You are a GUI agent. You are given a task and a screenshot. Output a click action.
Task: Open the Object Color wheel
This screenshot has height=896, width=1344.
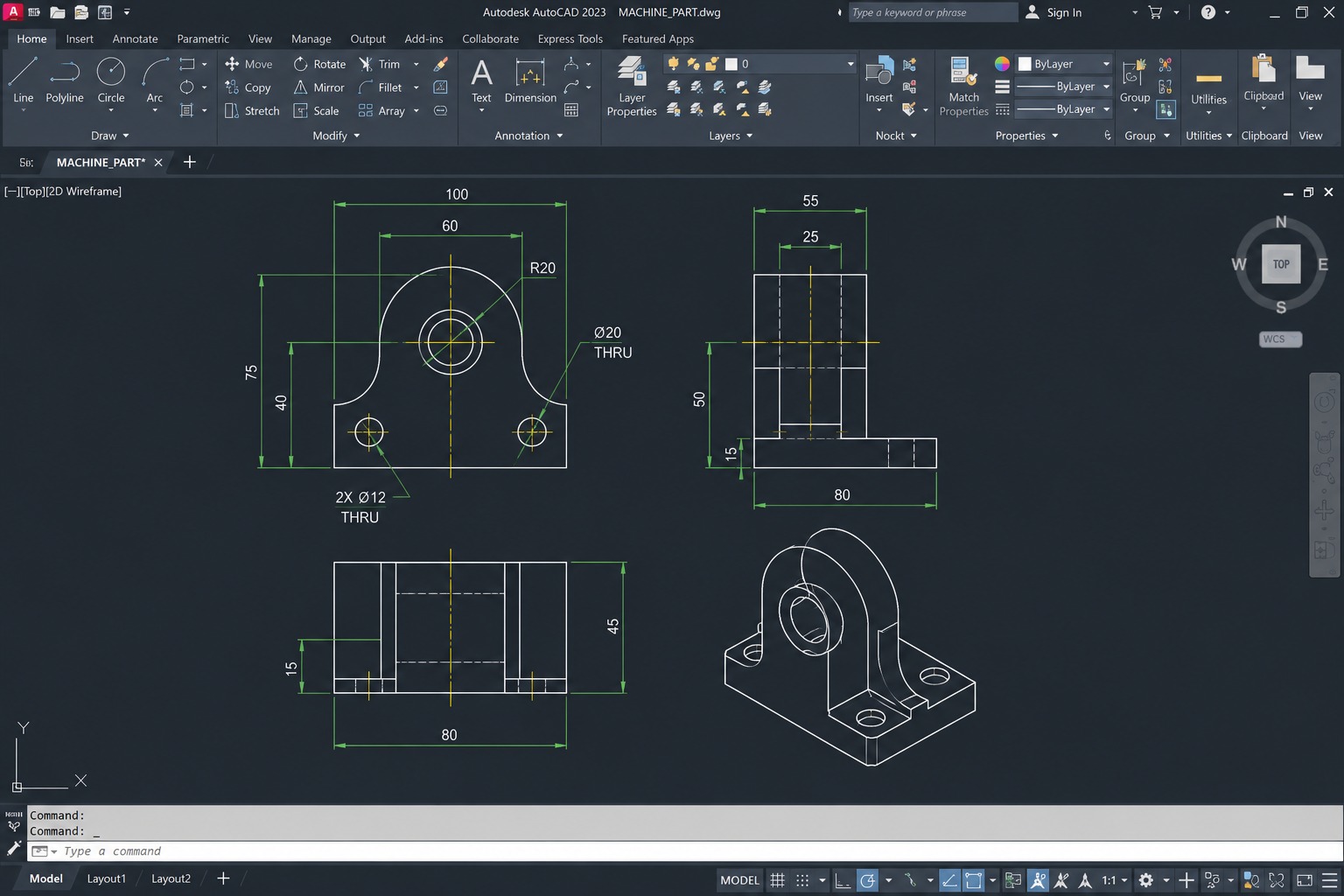click(x=1002, y=64)
